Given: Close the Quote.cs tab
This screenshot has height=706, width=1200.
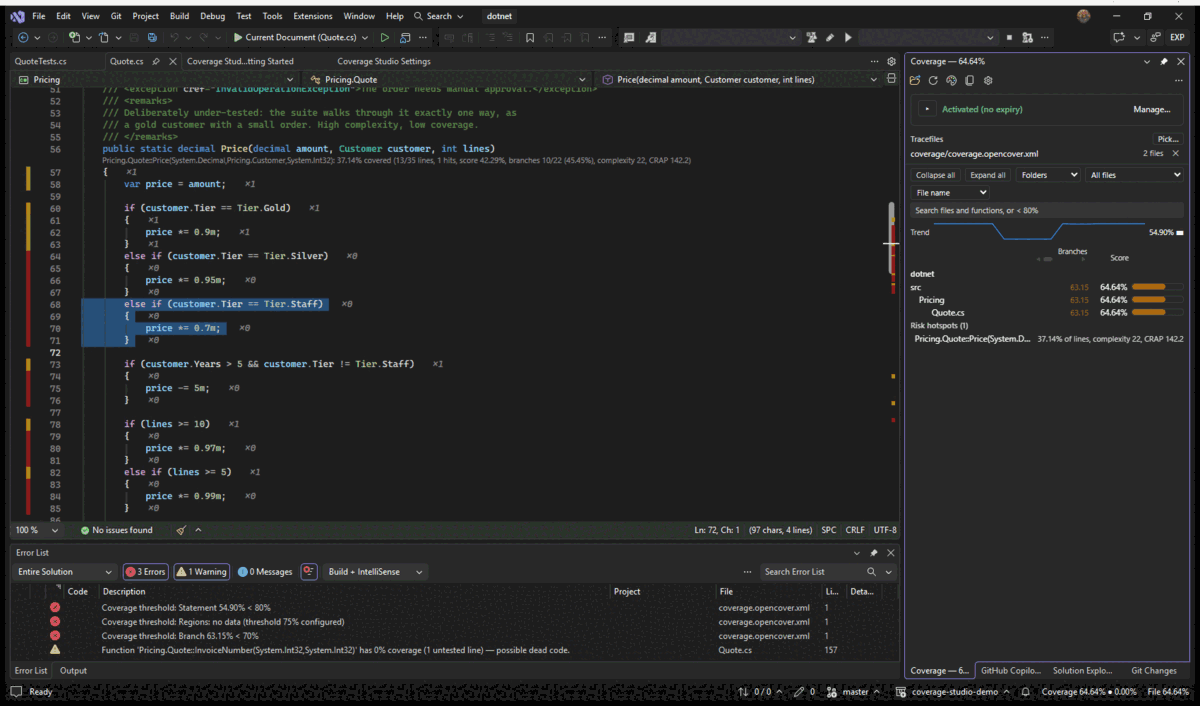Looking at the screenshot, I should point(172,61).
